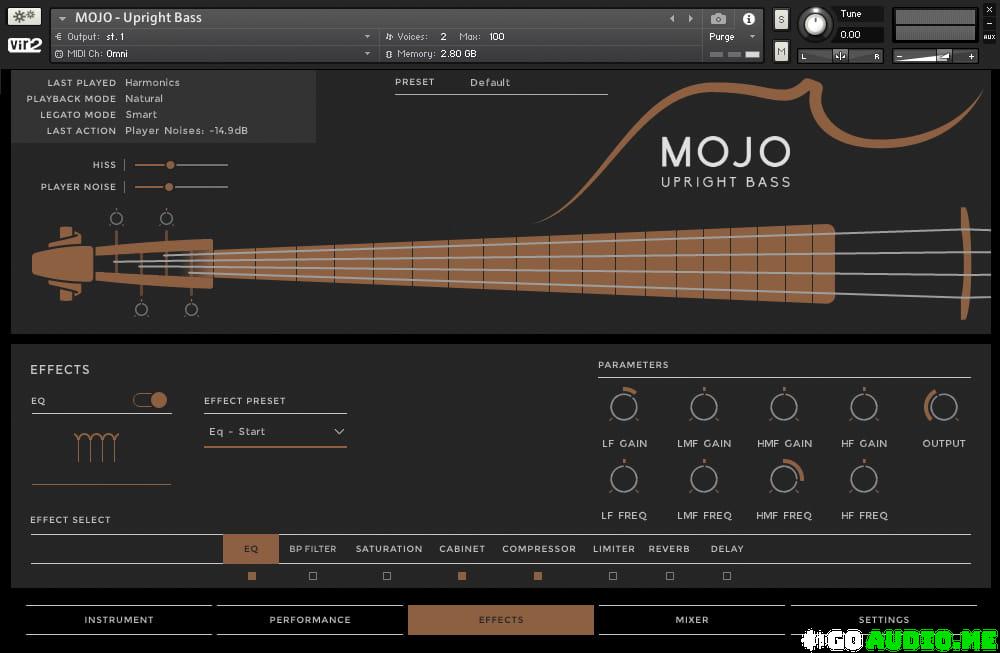This screenshot has width=1000, height=653.
Task: Click the HMF GAIN knob
Action: tap(784, 406)
